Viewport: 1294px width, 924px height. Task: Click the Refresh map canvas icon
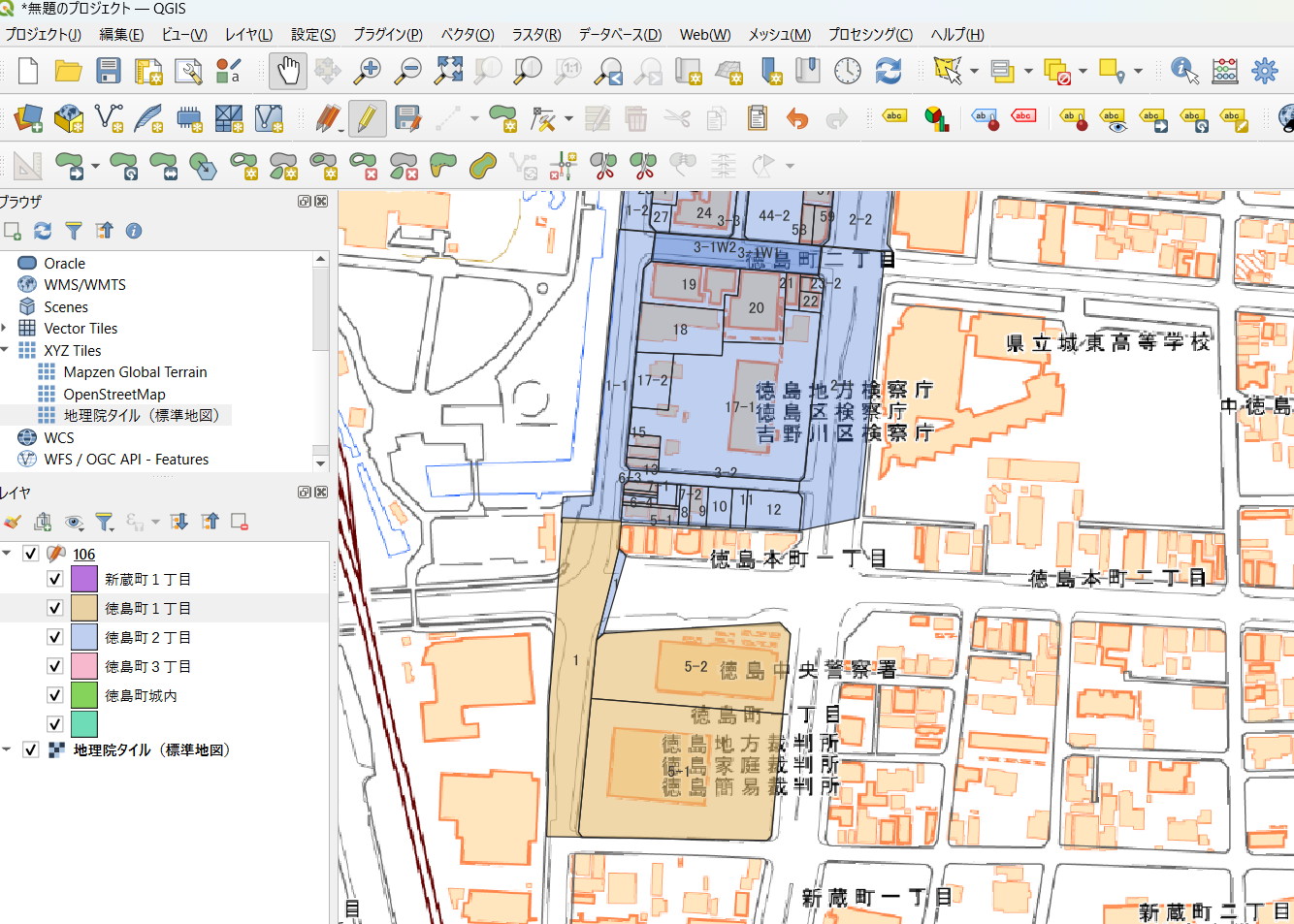point(888,71)
